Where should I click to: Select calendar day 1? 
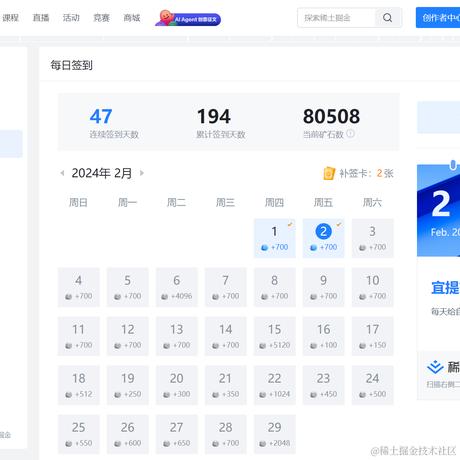(x=275, y=238)
